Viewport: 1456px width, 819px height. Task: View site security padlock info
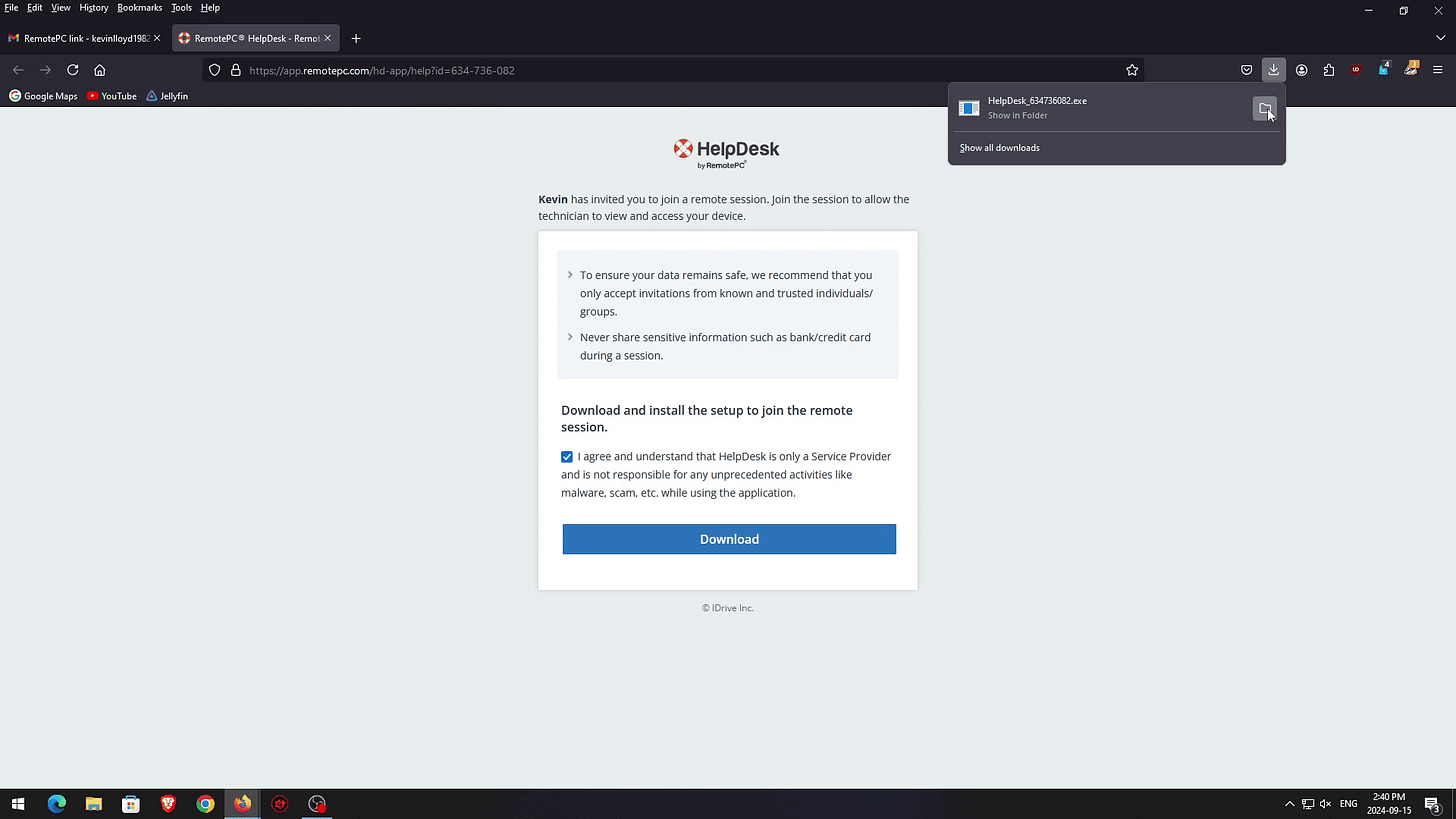236,70
